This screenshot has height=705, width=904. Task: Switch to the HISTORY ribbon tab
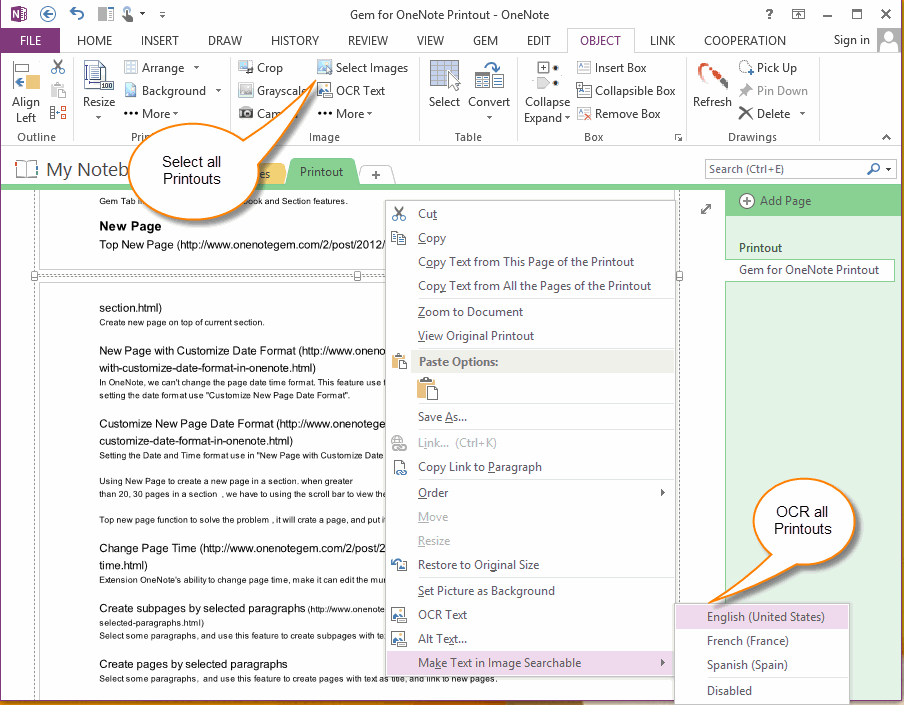tap(295, 40)
